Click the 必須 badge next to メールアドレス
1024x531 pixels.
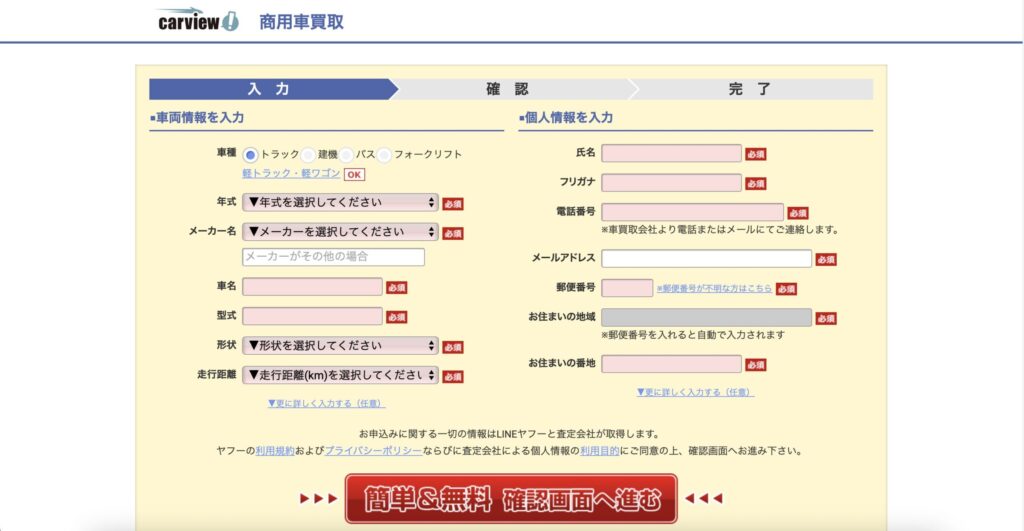[826, 259]
